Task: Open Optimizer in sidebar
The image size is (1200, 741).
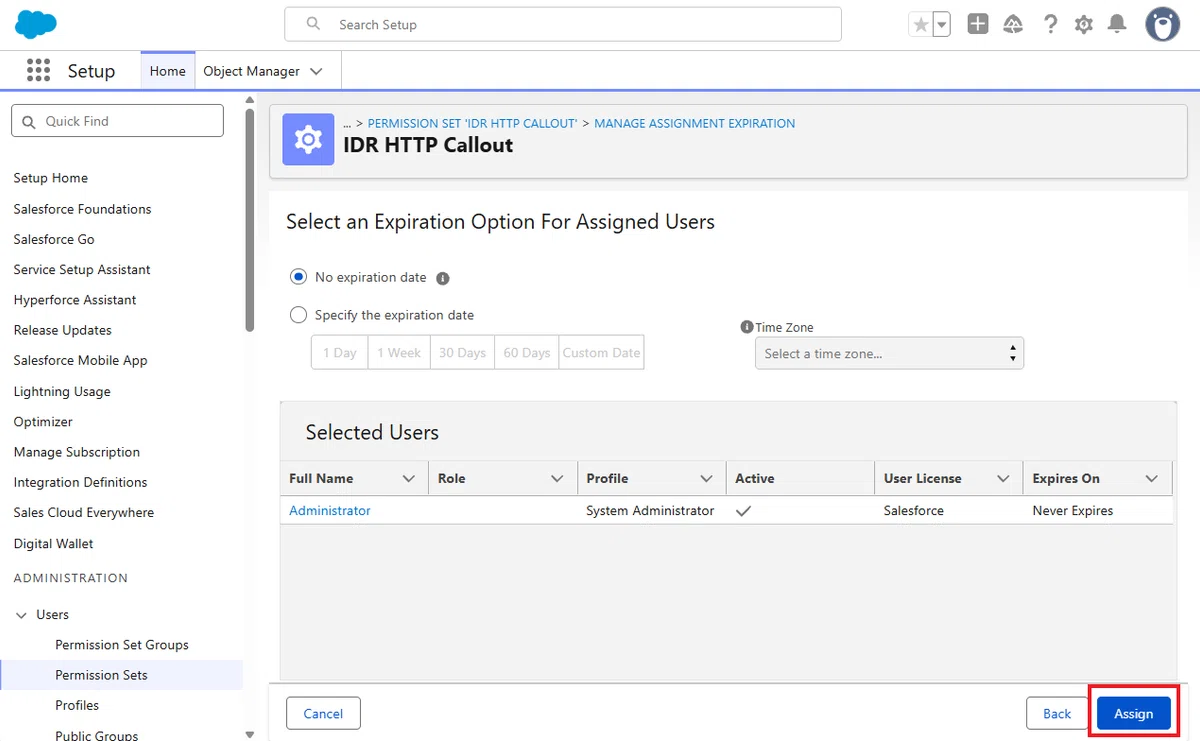Action: 43,422
